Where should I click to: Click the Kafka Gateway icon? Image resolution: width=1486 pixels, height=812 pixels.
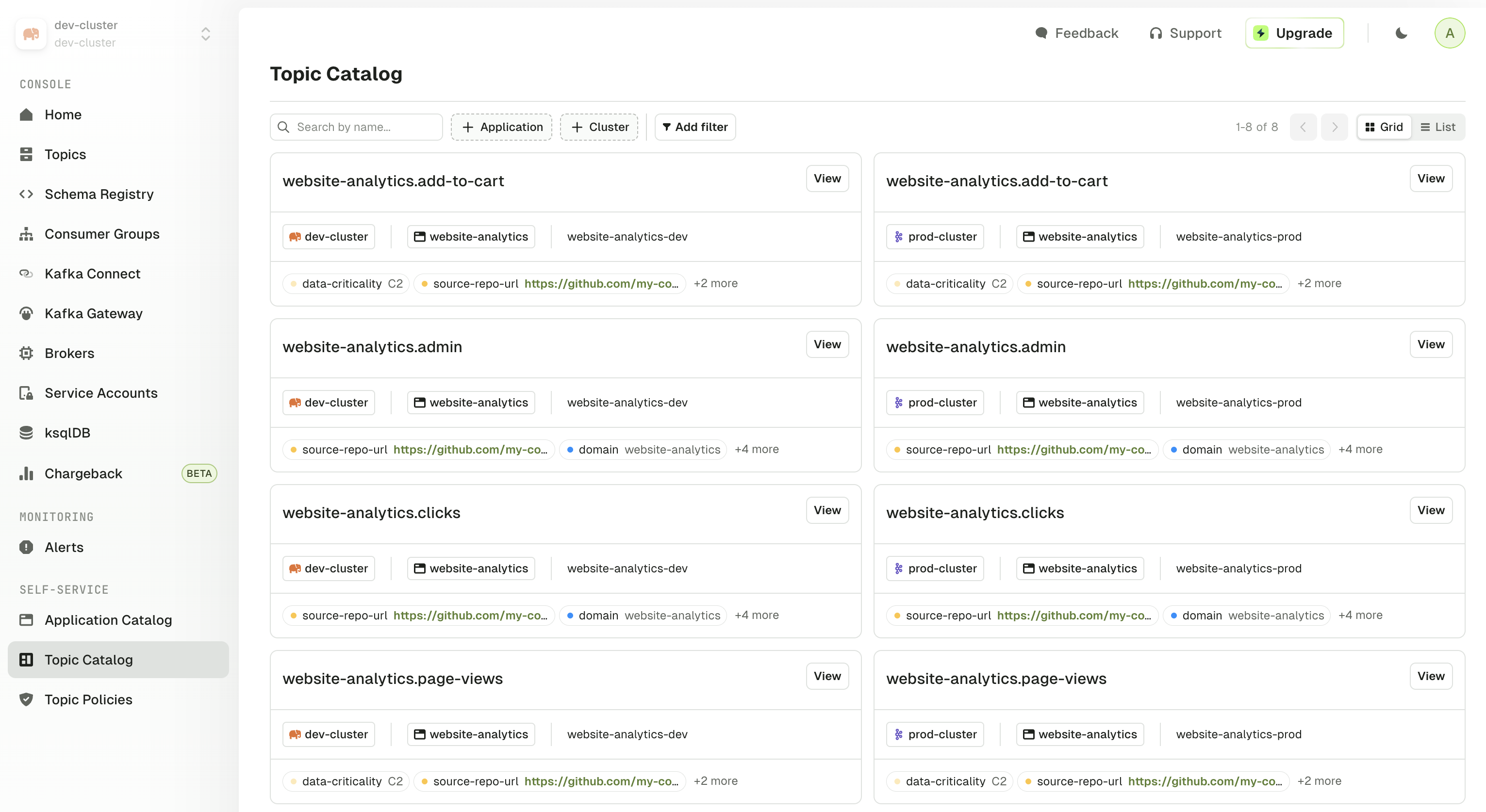[26, 314]
